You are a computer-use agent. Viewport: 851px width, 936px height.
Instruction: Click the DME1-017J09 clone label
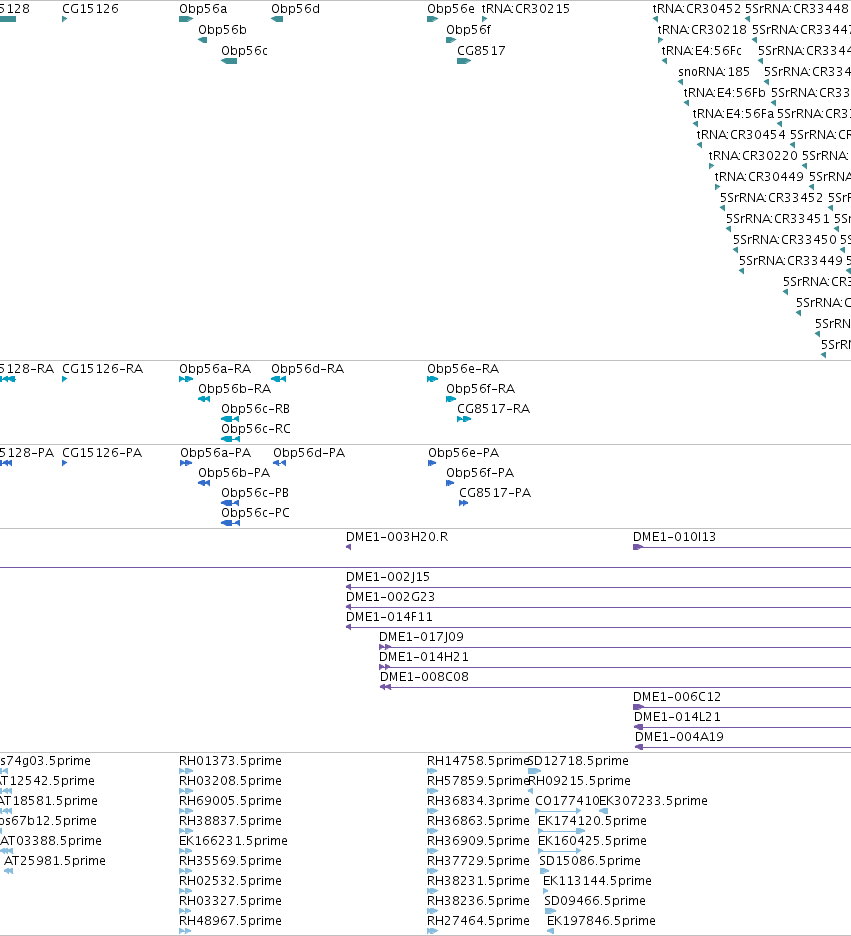pos(421,637)
